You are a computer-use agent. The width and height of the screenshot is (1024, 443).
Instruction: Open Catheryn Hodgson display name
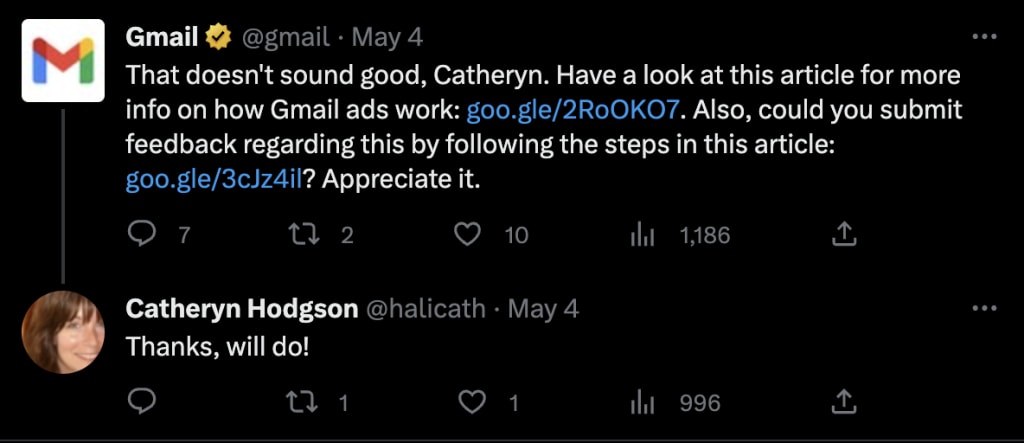(241, 308)
